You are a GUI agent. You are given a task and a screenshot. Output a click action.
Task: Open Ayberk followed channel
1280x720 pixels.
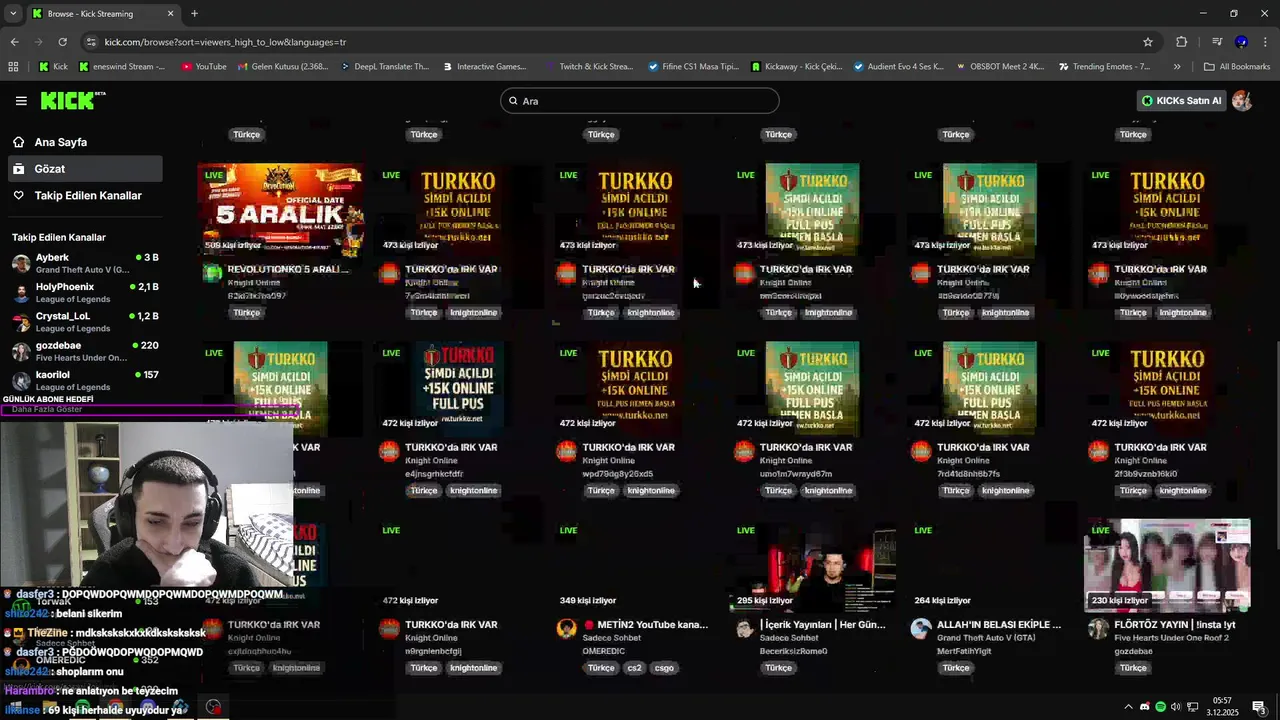[85, 263]
